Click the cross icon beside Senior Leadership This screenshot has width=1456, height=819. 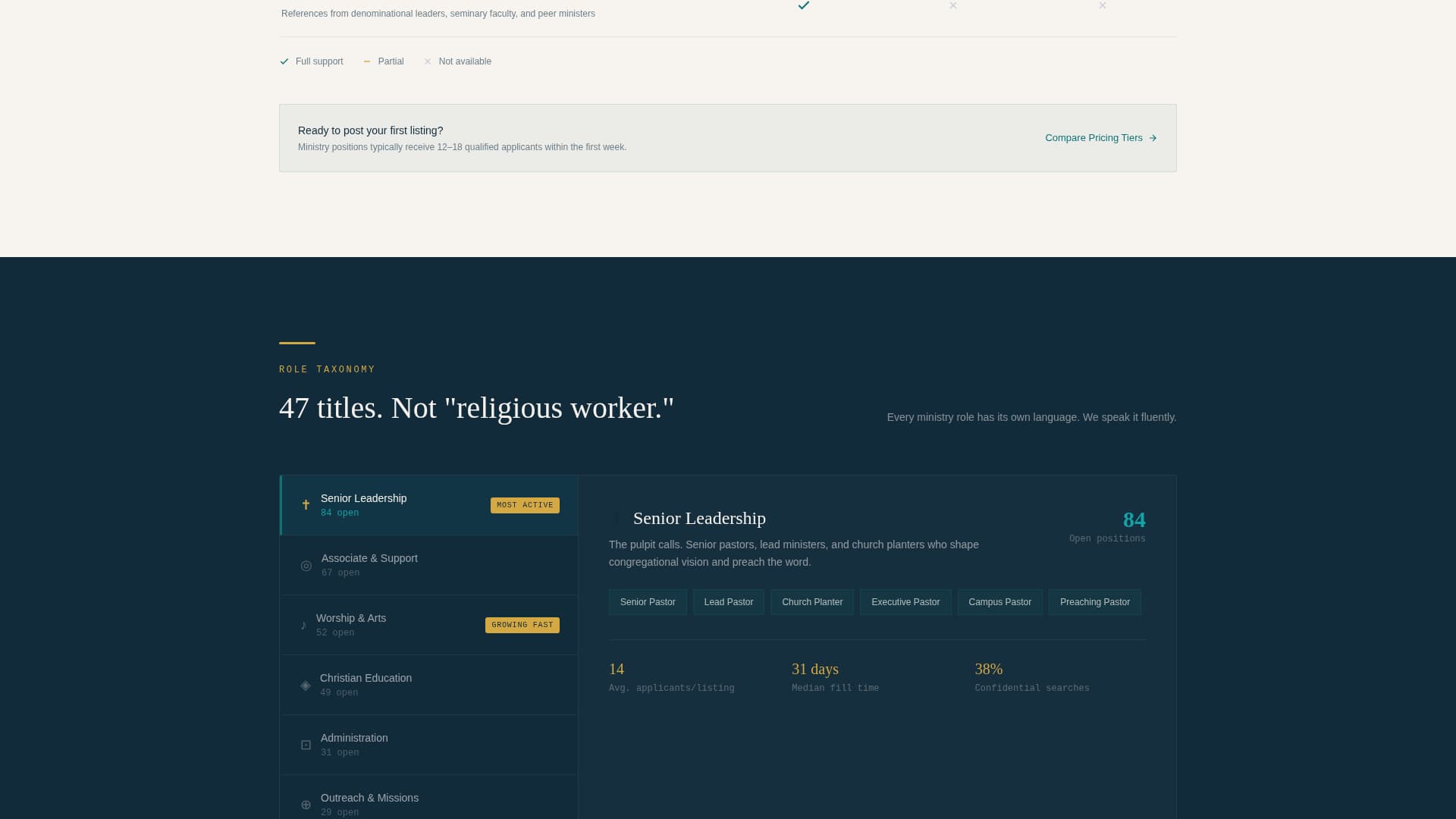[x=306, y=505]
